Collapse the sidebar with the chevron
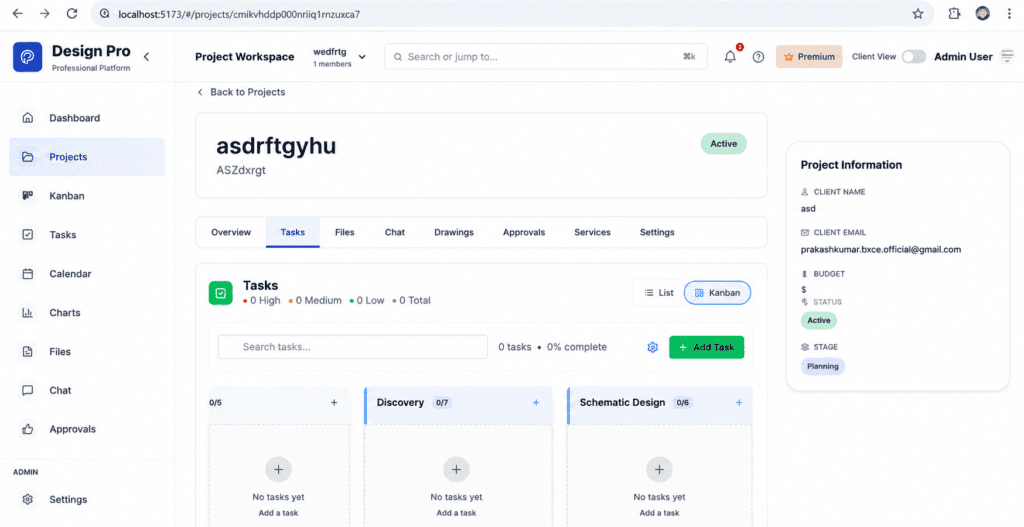The height and width of the screenshot is (527, 1024). point(146,57)
